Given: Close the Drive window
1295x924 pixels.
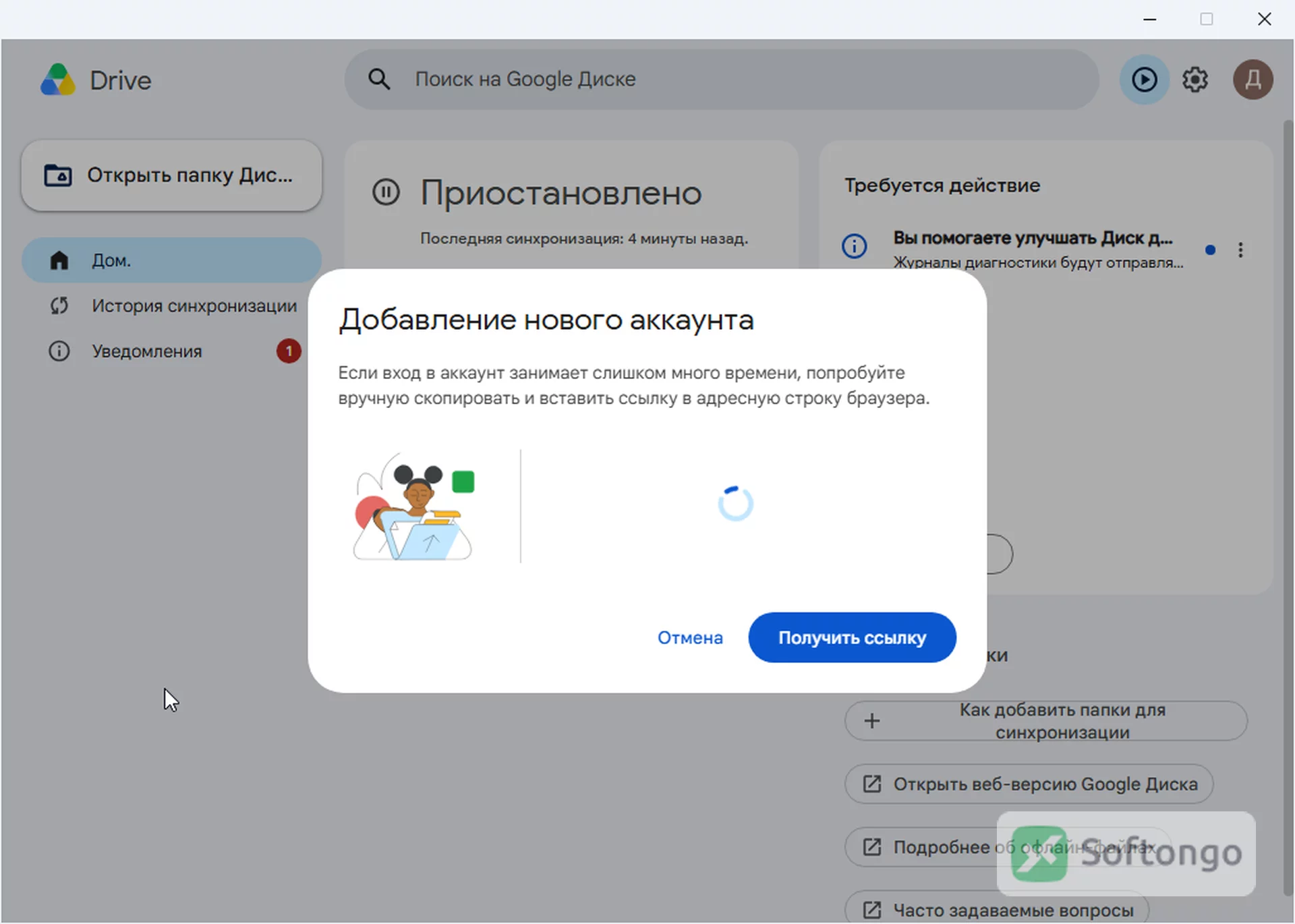Looking at the screenshot, I should [1264, 19].
